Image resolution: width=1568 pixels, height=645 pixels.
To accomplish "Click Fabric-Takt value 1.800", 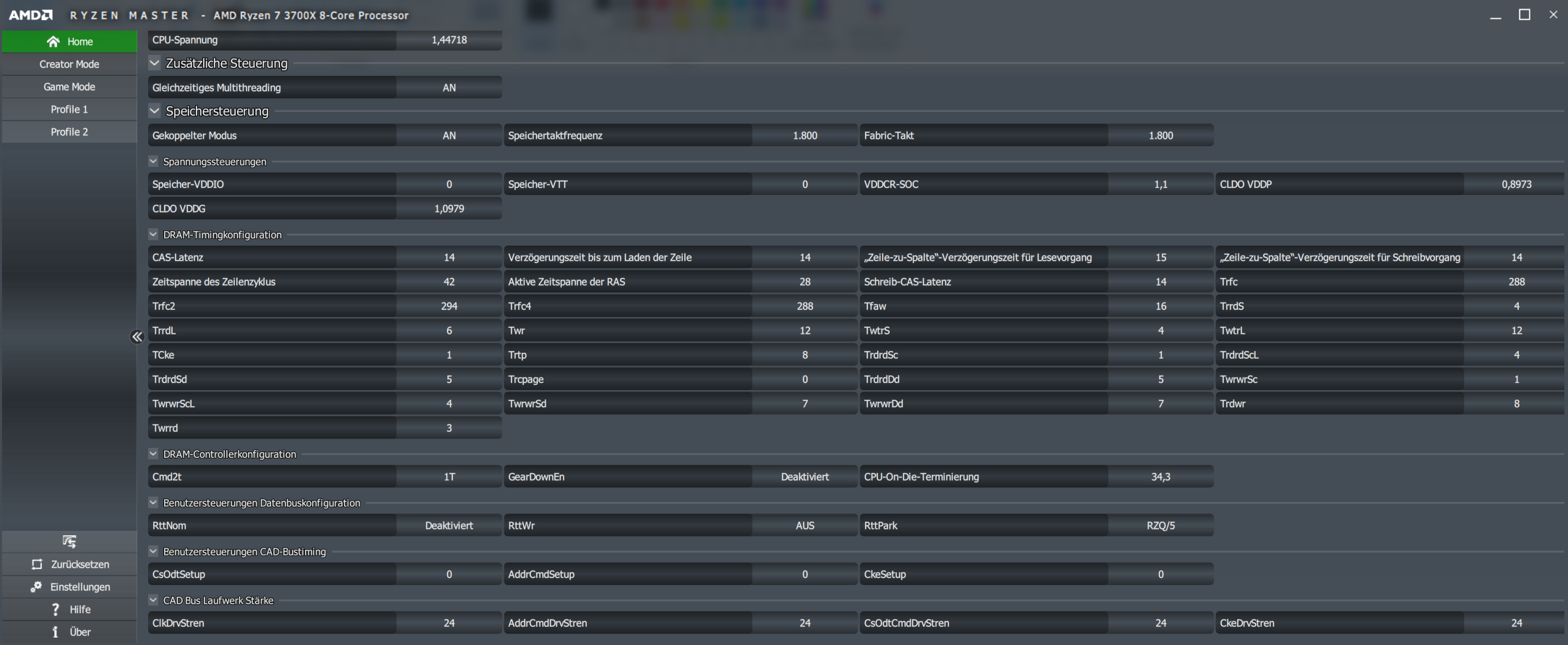I will 1160,135.
